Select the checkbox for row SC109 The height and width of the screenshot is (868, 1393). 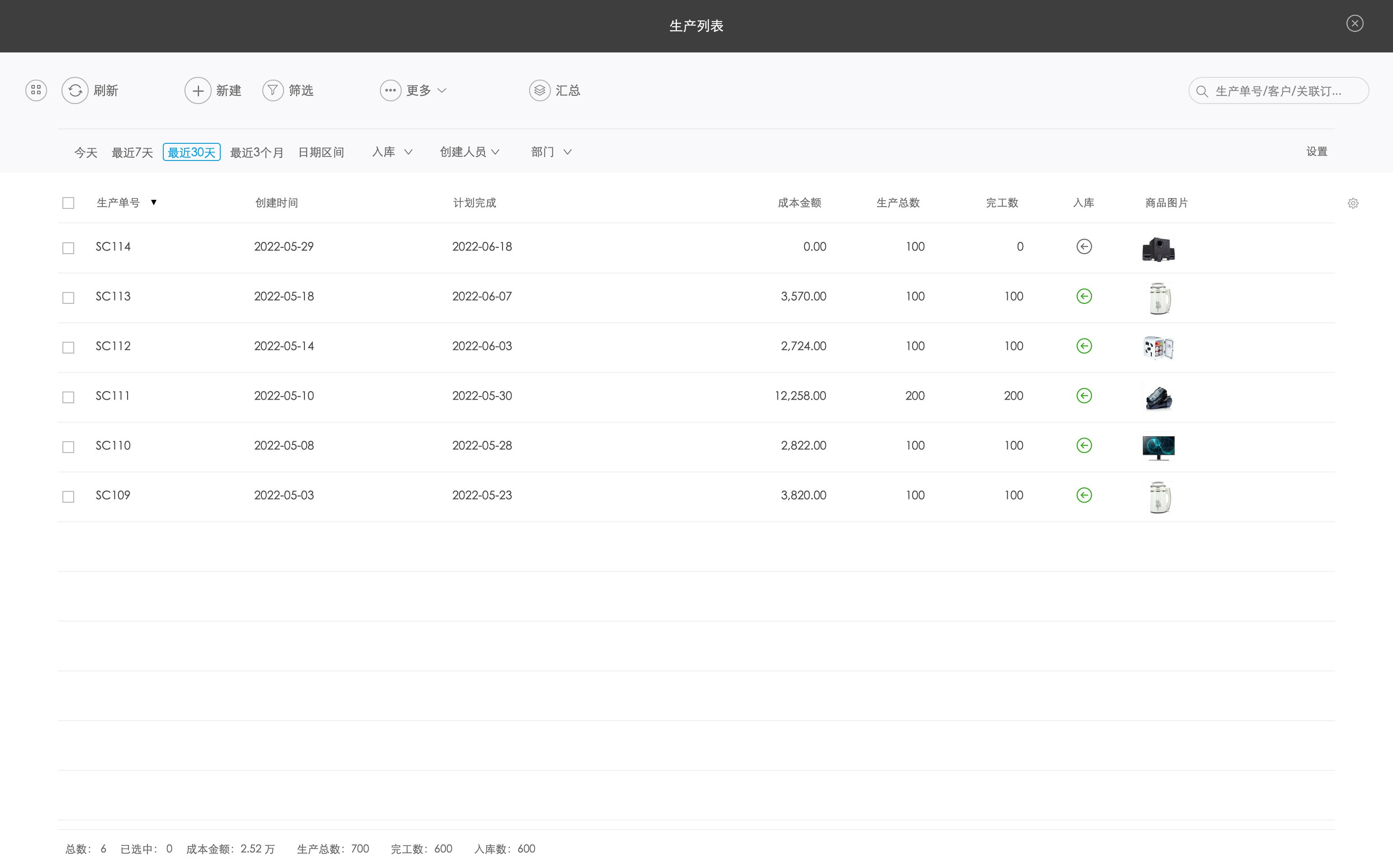68,496
